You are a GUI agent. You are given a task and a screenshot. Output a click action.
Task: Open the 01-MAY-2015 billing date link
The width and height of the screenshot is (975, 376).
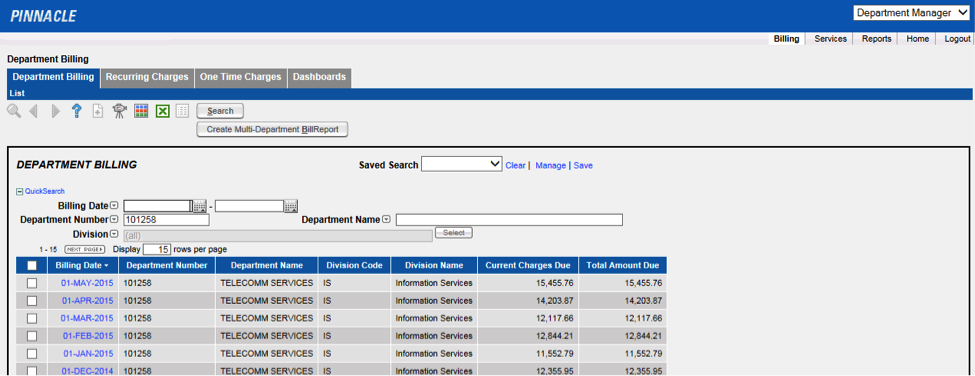[87, 283]
